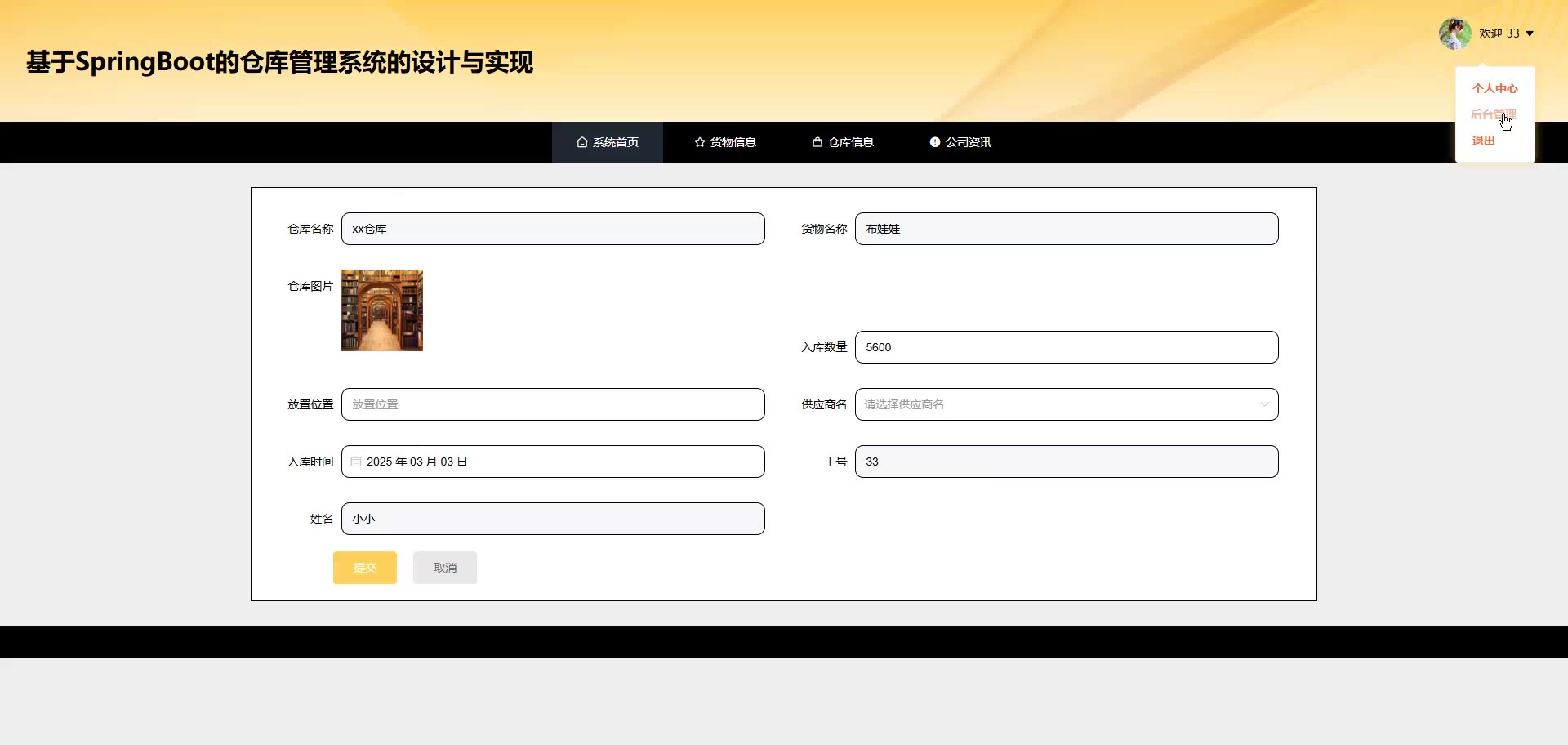Image resolution: width=1568 pixels, height=745 pixels.
Task: Collapse the 欢迎 33 user dropdown arrow
Action: [1530, 33]
